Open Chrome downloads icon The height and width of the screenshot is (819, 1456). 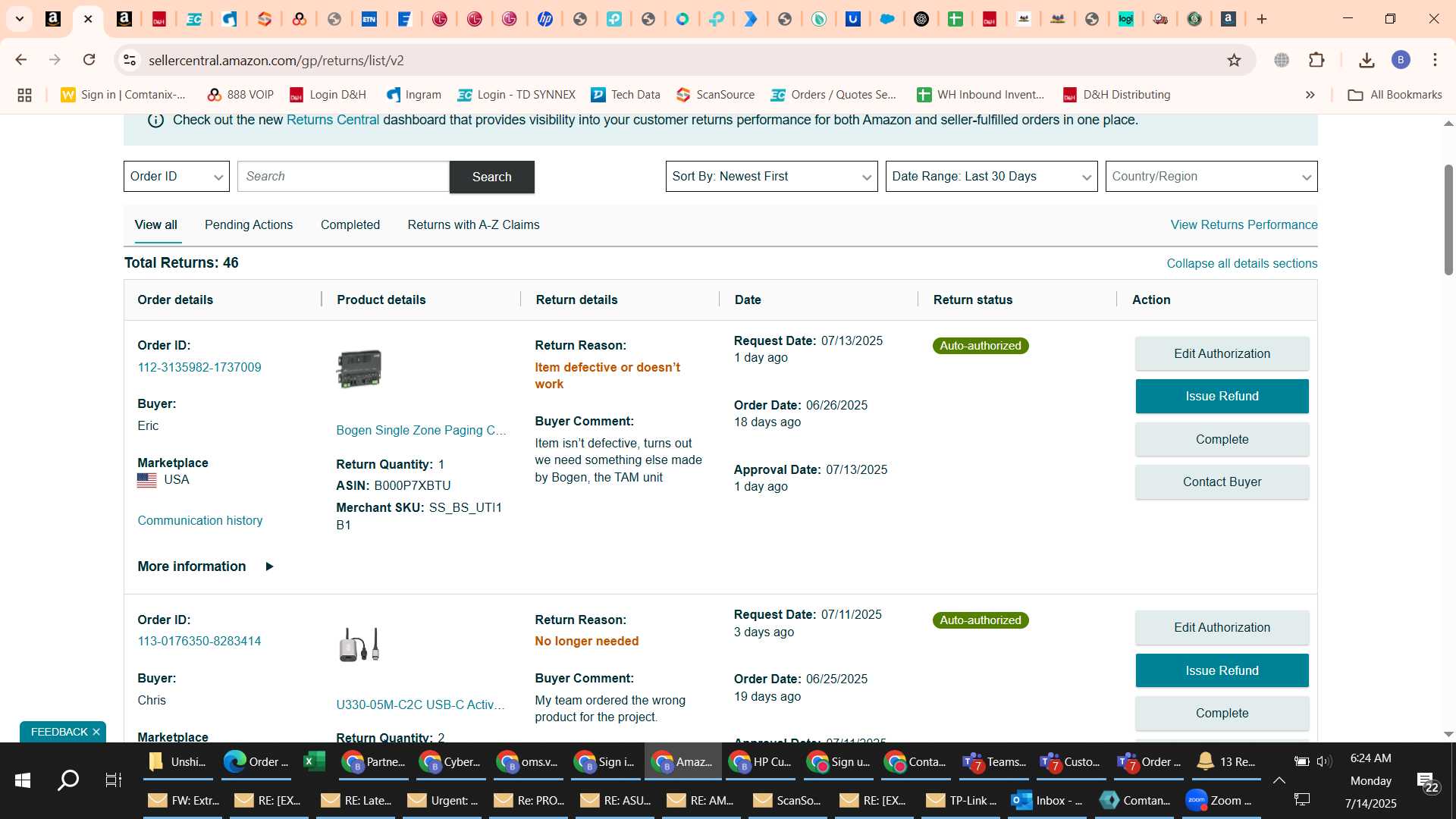1367,60
